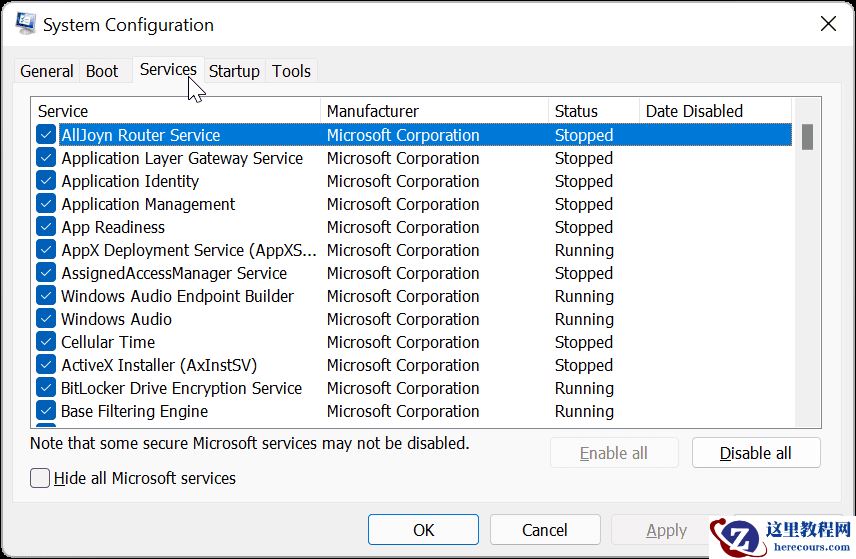
Task: Open the Tools tab
Action: pos(292,71)
